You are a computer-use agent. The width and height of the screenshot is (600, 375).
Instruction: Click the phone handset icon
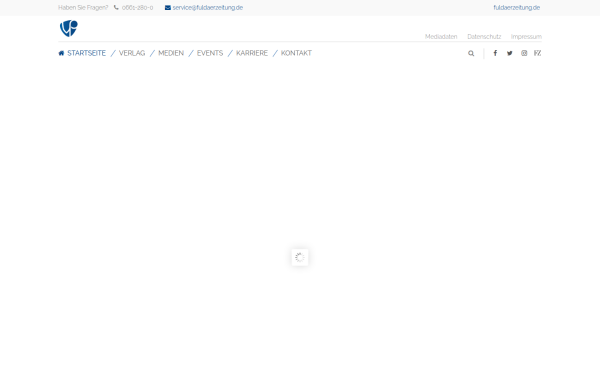tap(116, 7)
